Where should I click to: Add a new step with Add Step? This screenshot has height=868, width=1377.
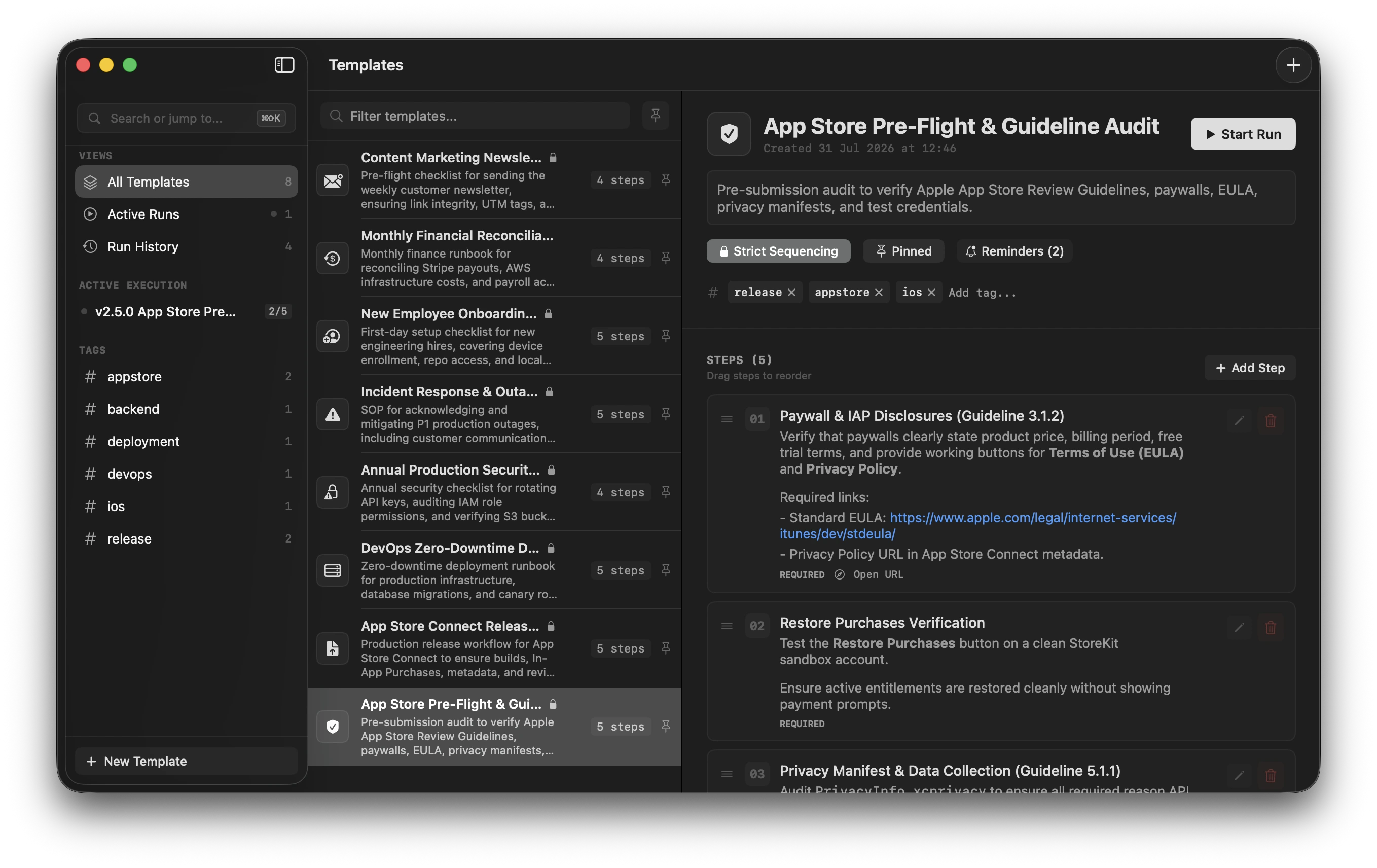(x=1249, y=368)
